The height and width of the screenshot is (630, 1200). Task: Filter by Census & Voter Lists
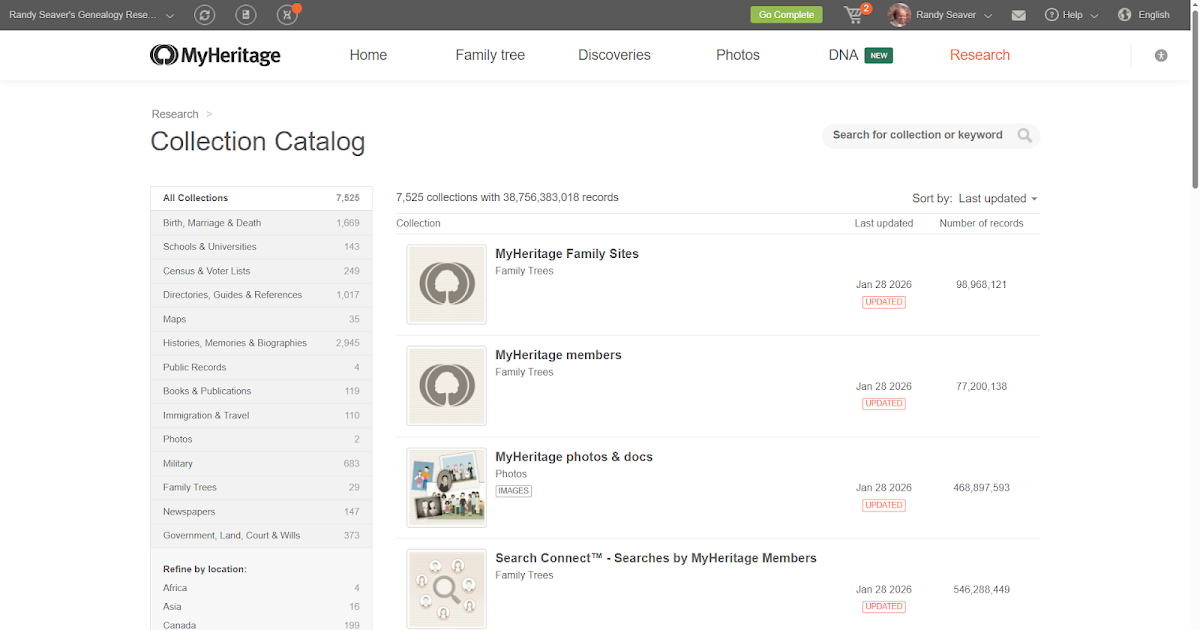coord(261,271)
